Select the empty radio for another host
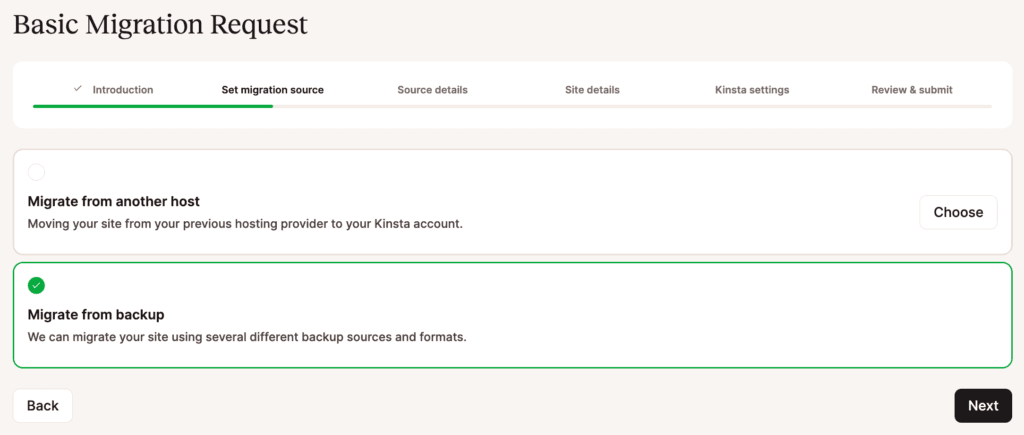Screen dimensions: 1024x435 [x=37, y=172]
